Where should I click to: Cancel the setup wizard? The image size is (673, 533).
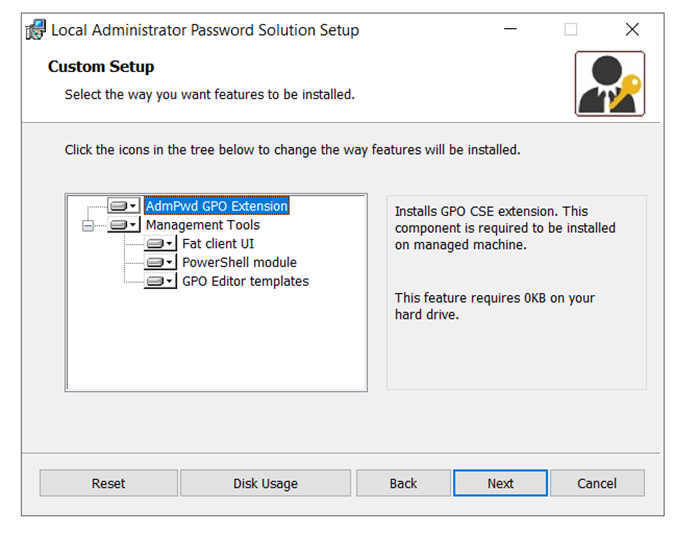pyautogui.click(x=597, y=483)
